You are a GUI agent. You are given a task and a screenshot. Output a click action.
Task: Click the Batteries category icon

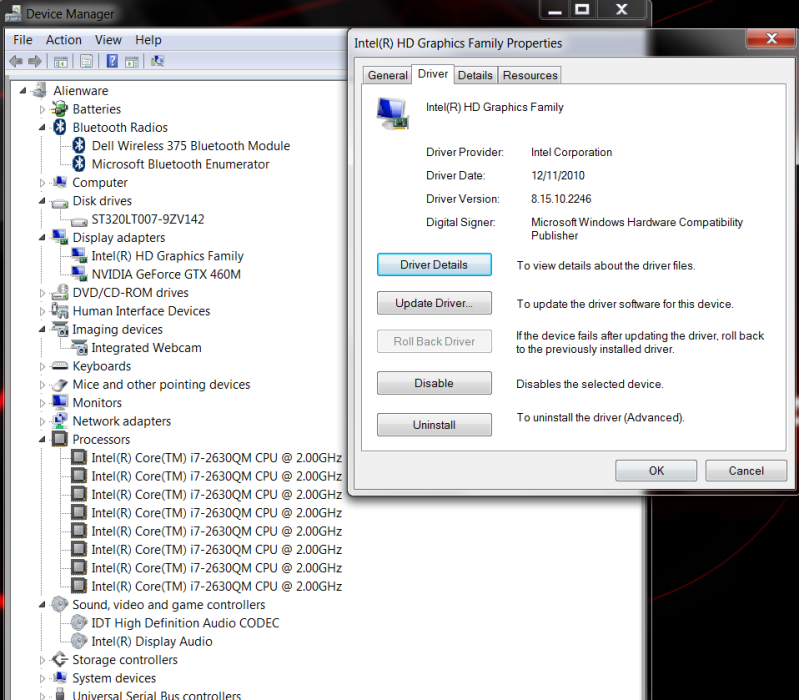coord(60,109)
